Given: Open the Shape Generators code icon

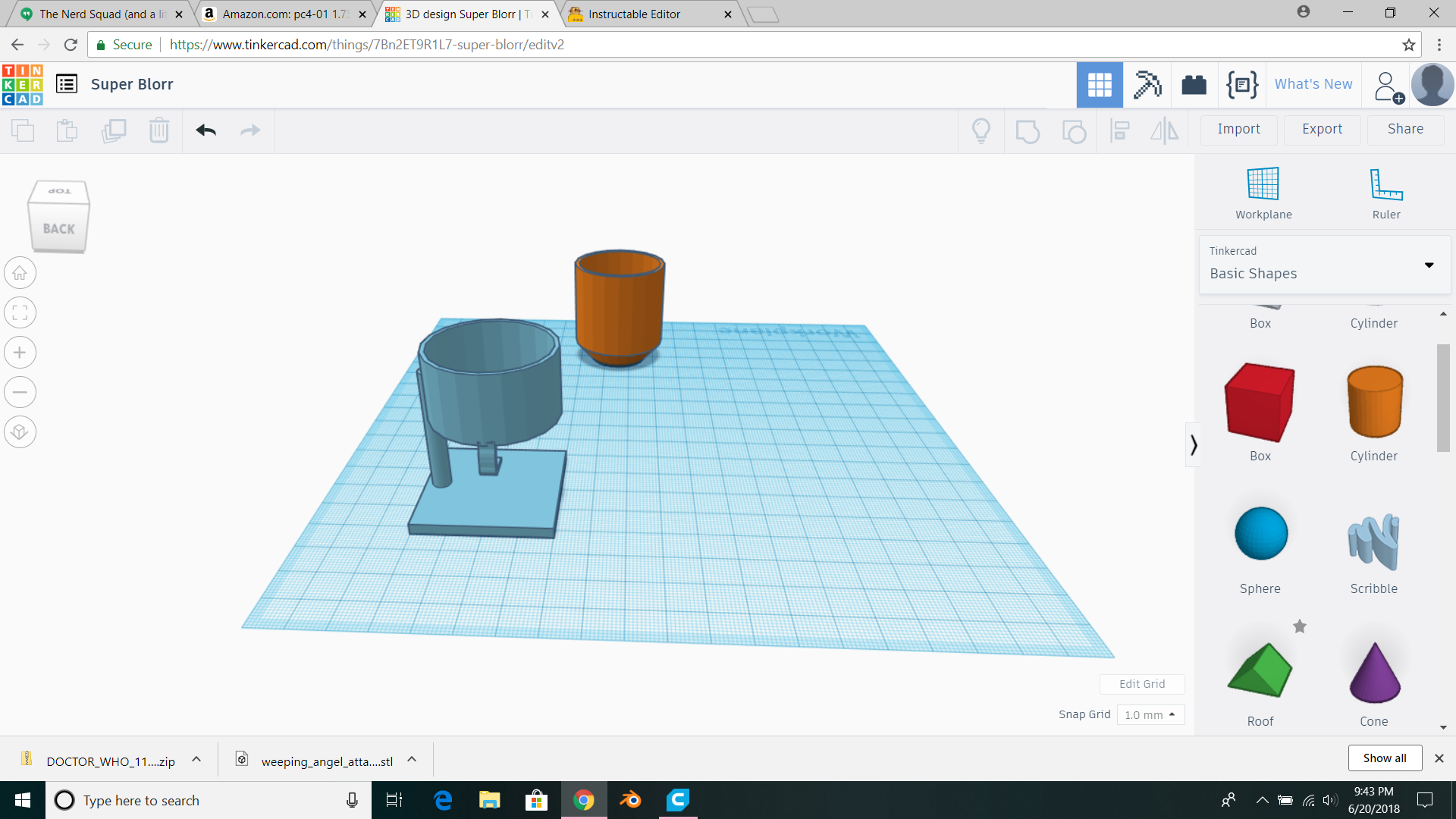Looking at the screenshot, I should tap(1242, 84).
